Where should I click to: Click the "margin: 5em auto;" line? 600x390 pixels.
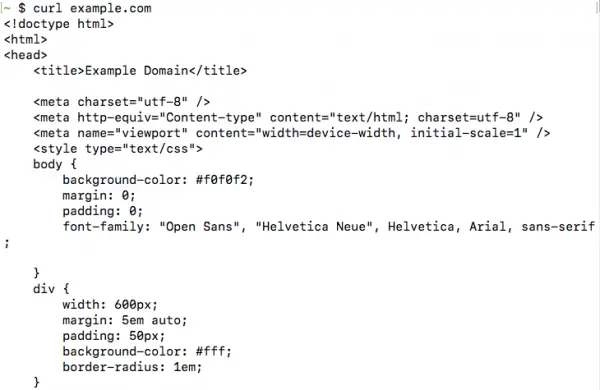(125, 320)
